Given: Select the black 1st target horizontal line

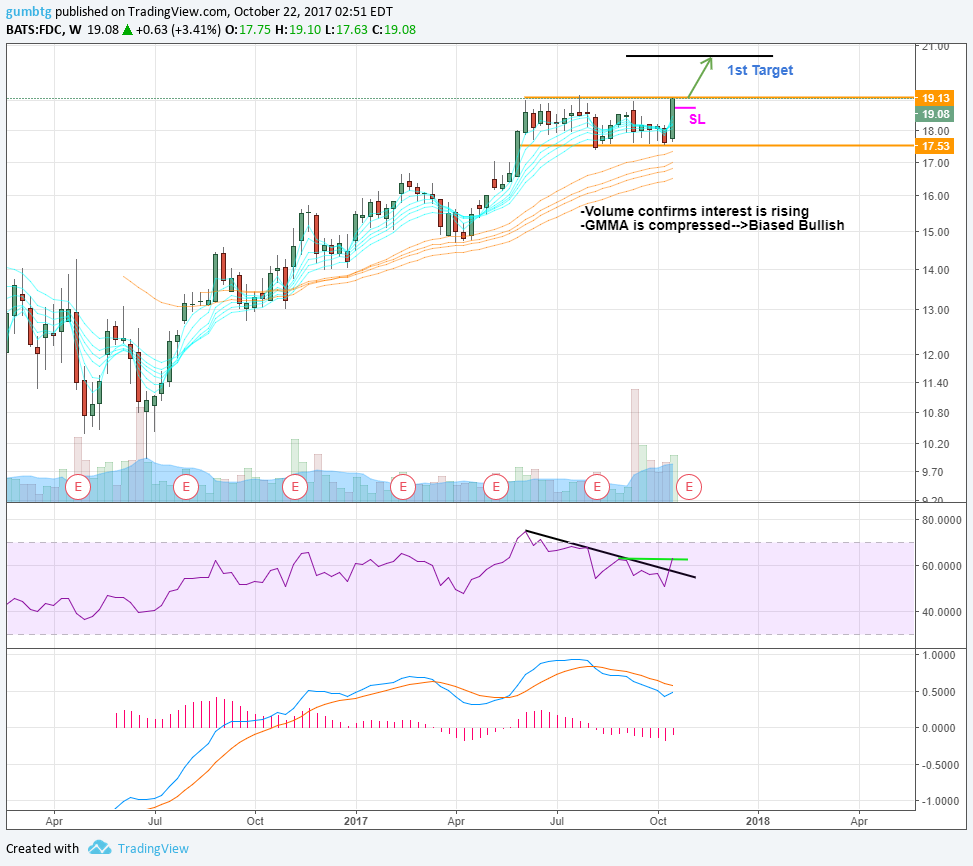Looking at the screenshot, I should coord(699,56).
